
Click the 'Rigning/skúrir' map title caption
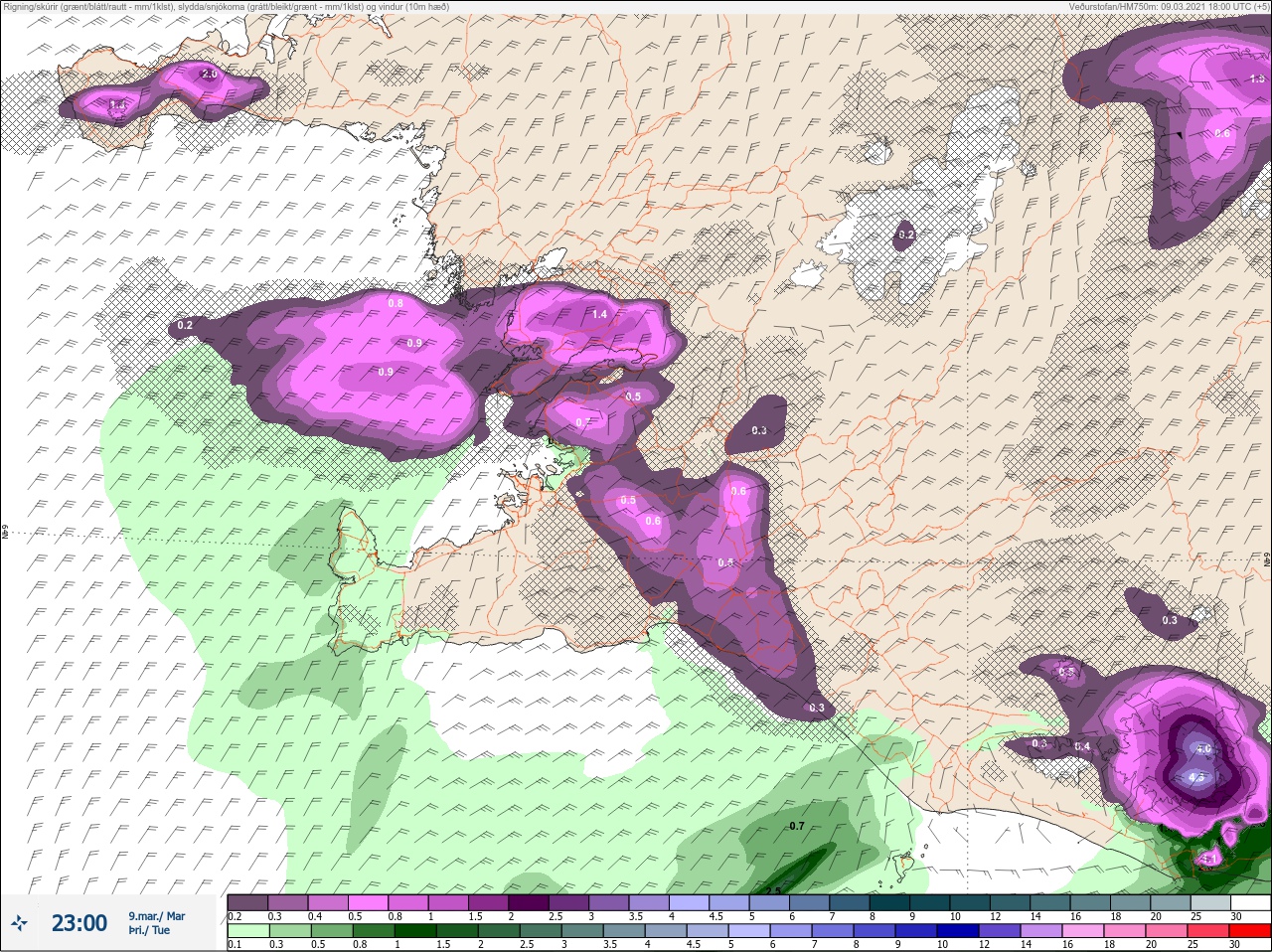(x=226, y=7)
